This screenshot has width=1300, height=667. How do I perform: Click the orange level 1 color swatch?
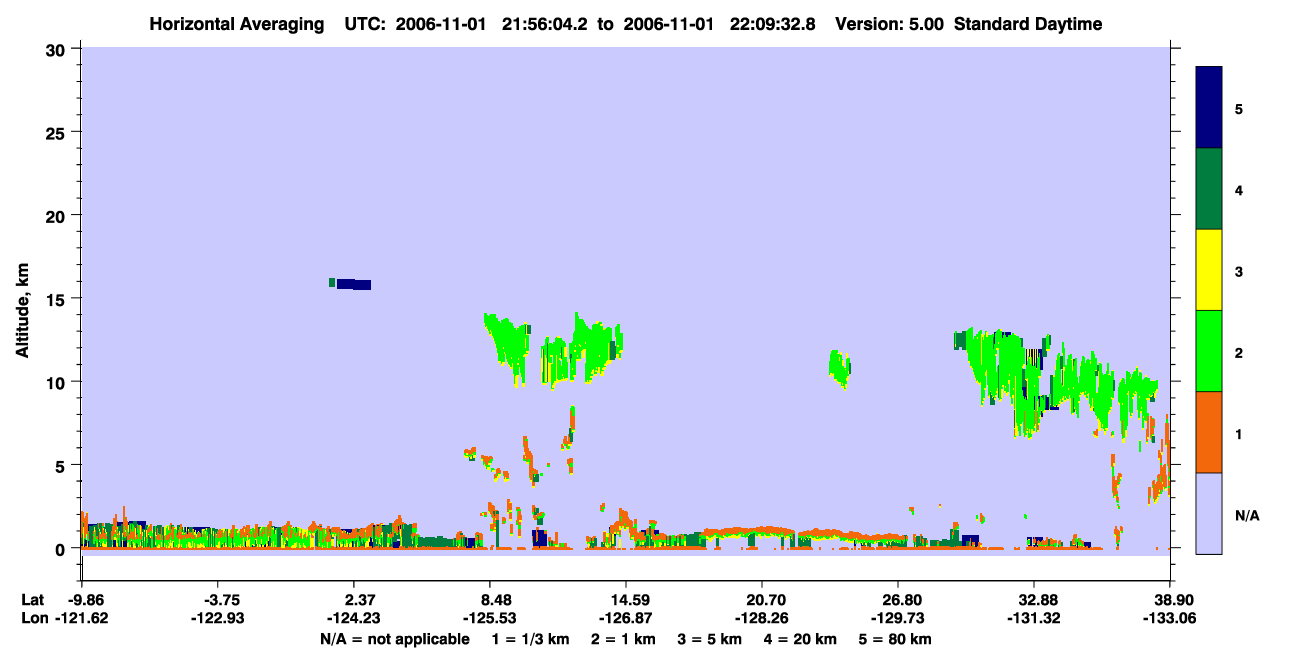1209,432
